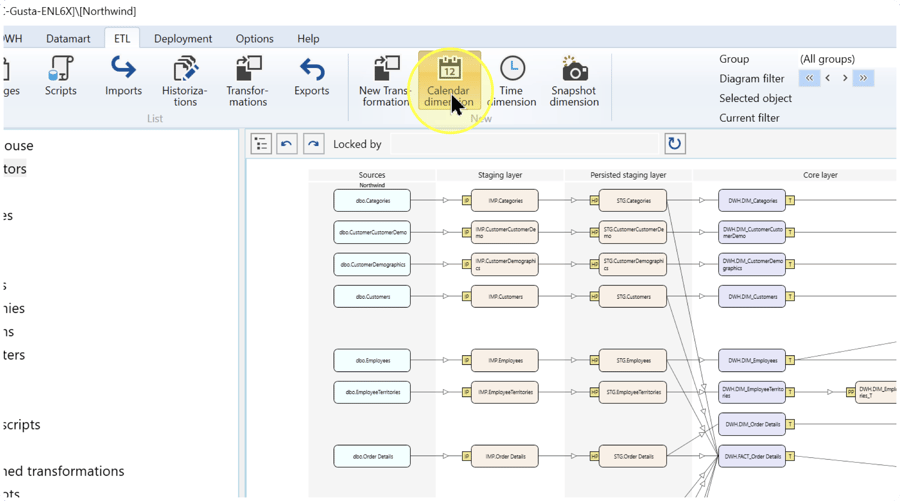Click the Staging layer column header

[500, 175]
